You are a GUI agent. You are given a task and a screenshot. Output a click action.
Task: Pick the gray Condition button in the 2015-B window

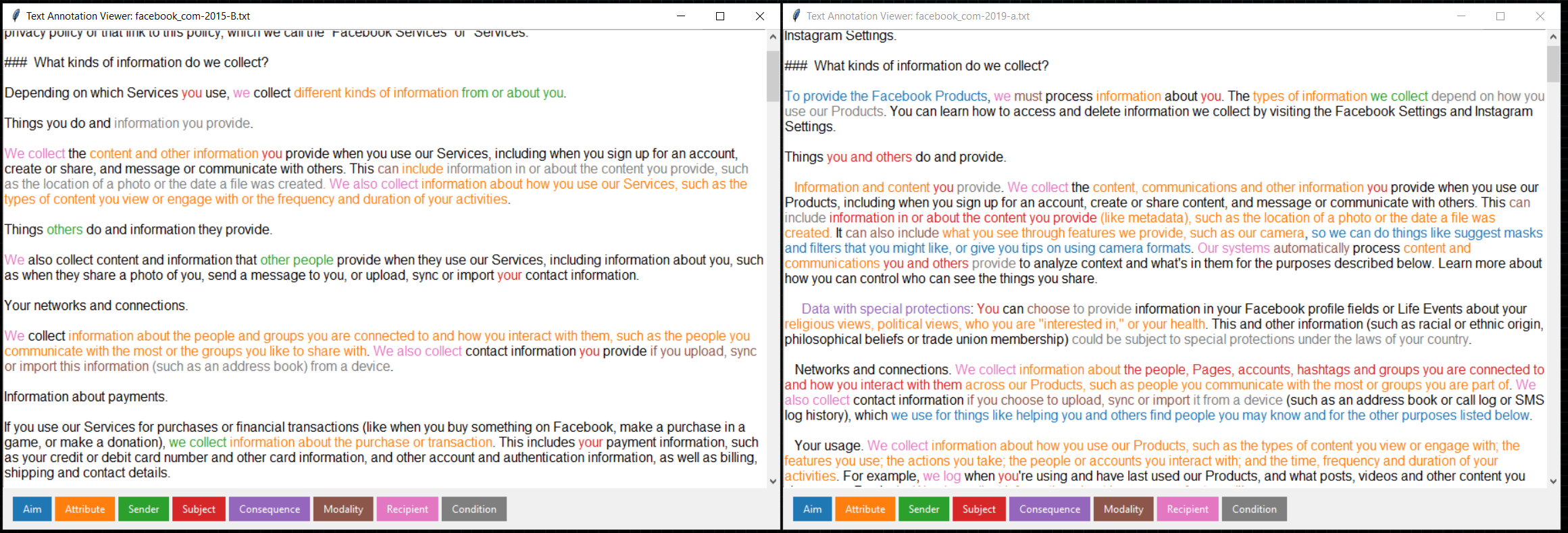point(474,509)
